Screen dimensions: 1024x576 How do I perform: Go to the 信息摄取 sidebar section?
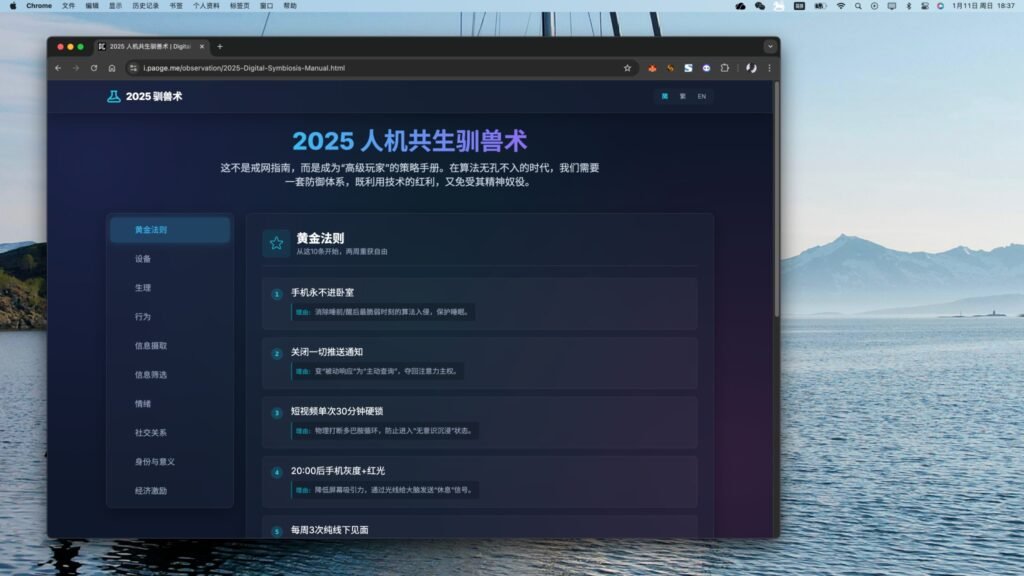click(151, 346)
